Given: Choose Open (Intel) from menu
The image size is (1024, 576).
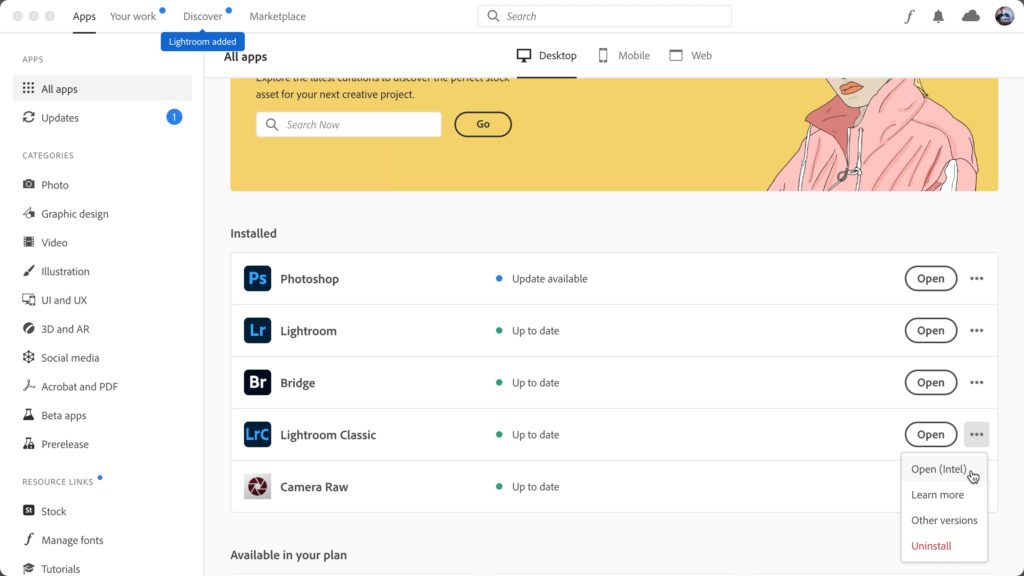Looking at the screenshot, I should (944, 469).
